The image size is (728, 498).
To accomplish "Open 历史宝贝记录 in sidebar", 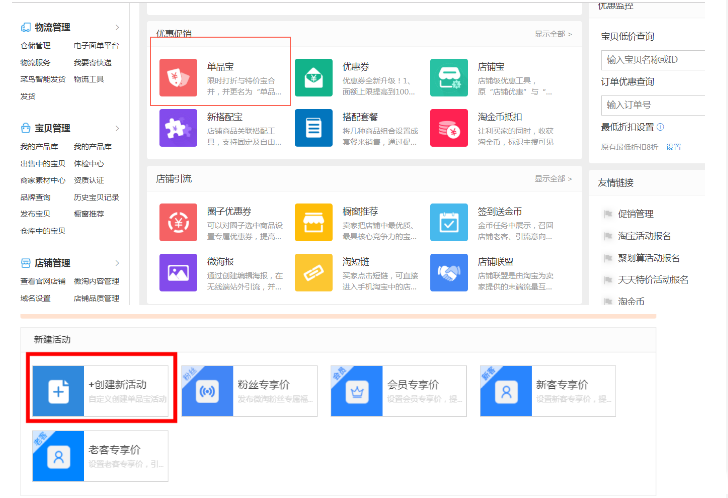I will [x=96, y=197].
